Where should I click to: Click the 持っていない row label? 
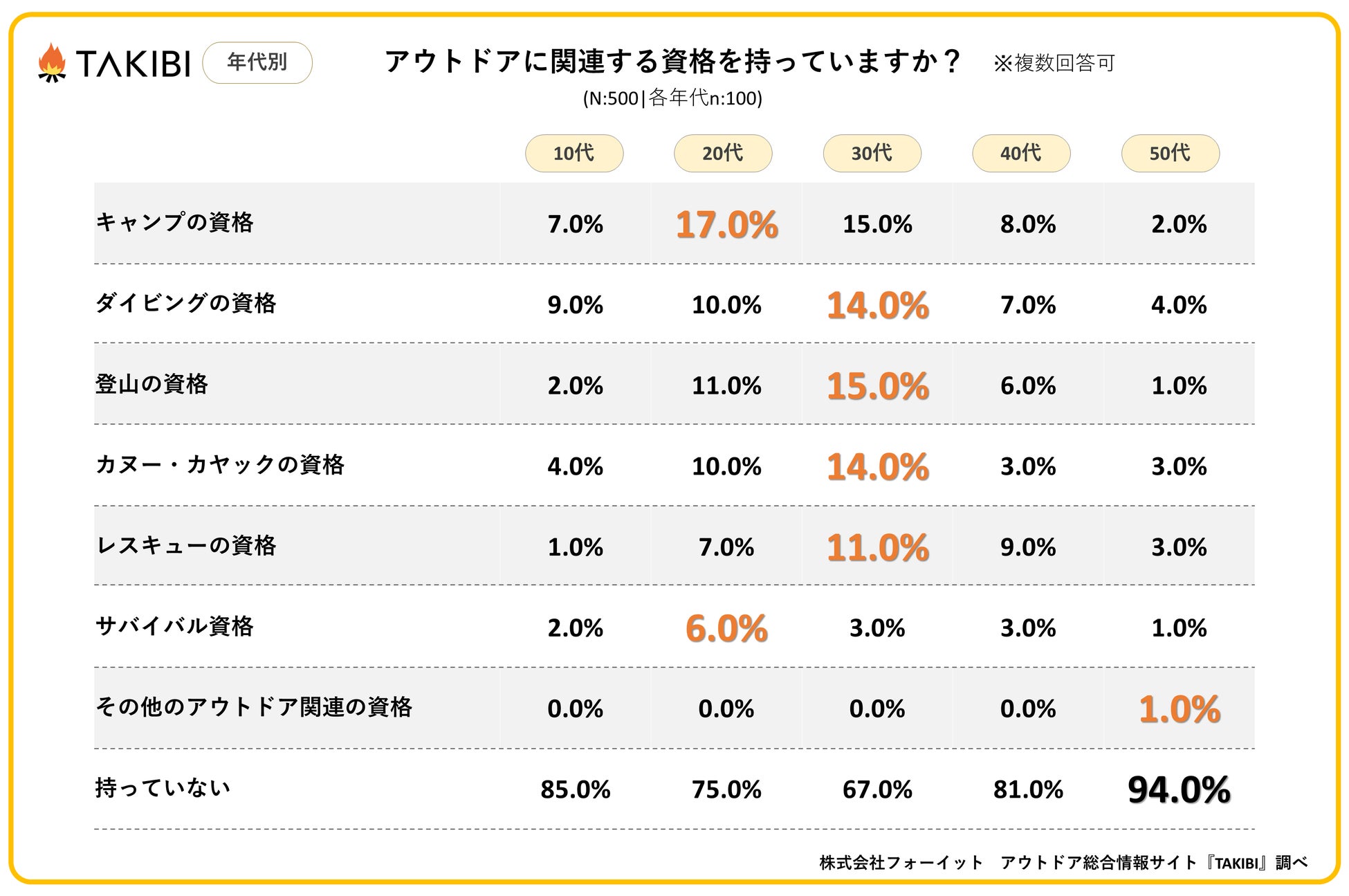(163, 787)
